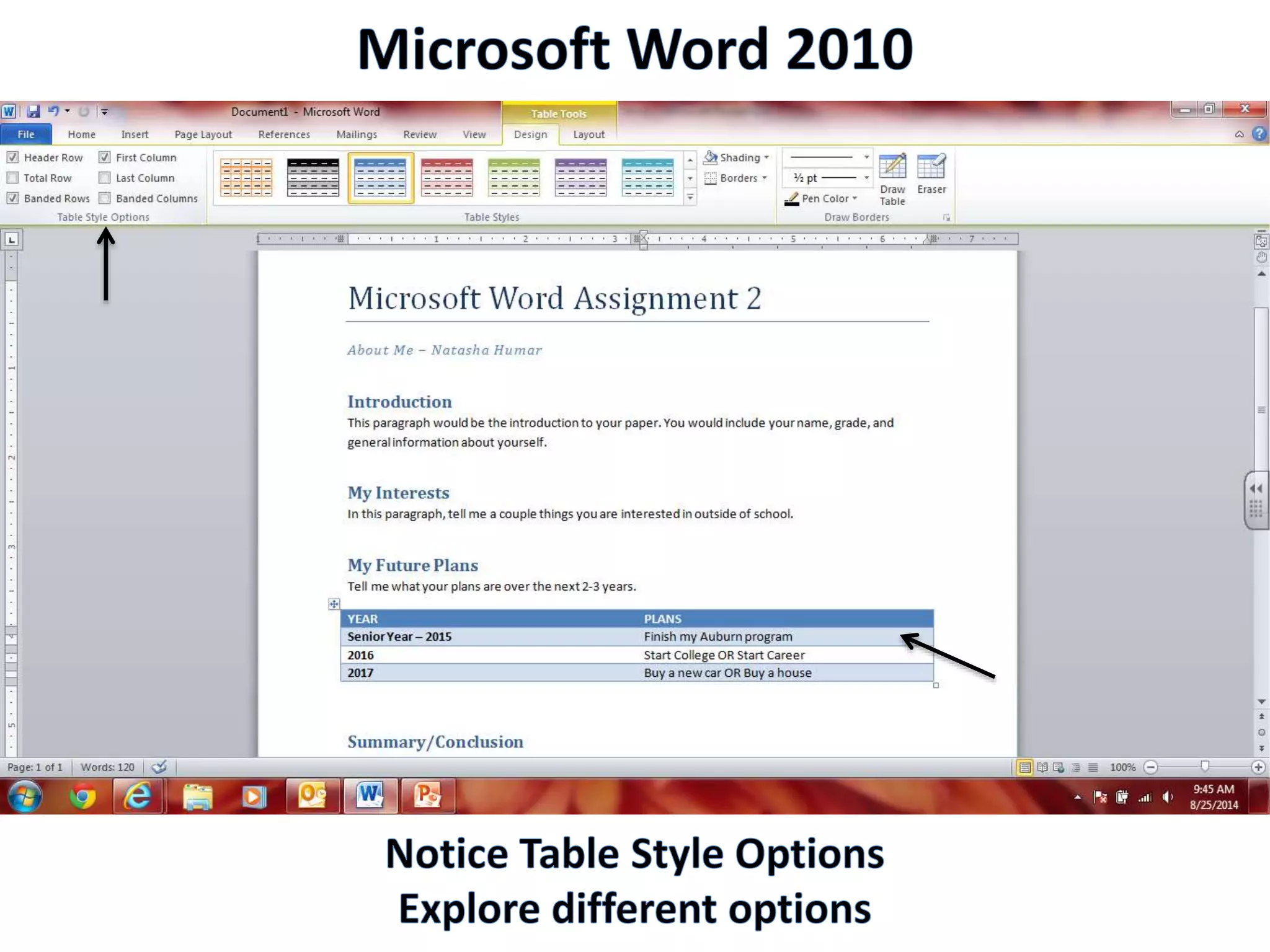Open the Word Help question mark icon

tap(1259, 134)
